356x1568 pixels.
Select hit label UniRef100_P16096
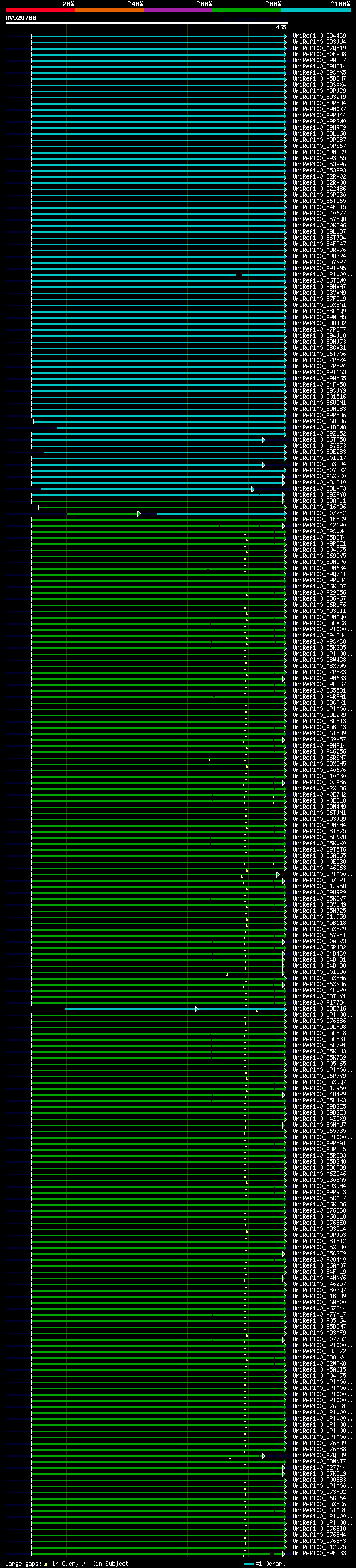point(319,507)
